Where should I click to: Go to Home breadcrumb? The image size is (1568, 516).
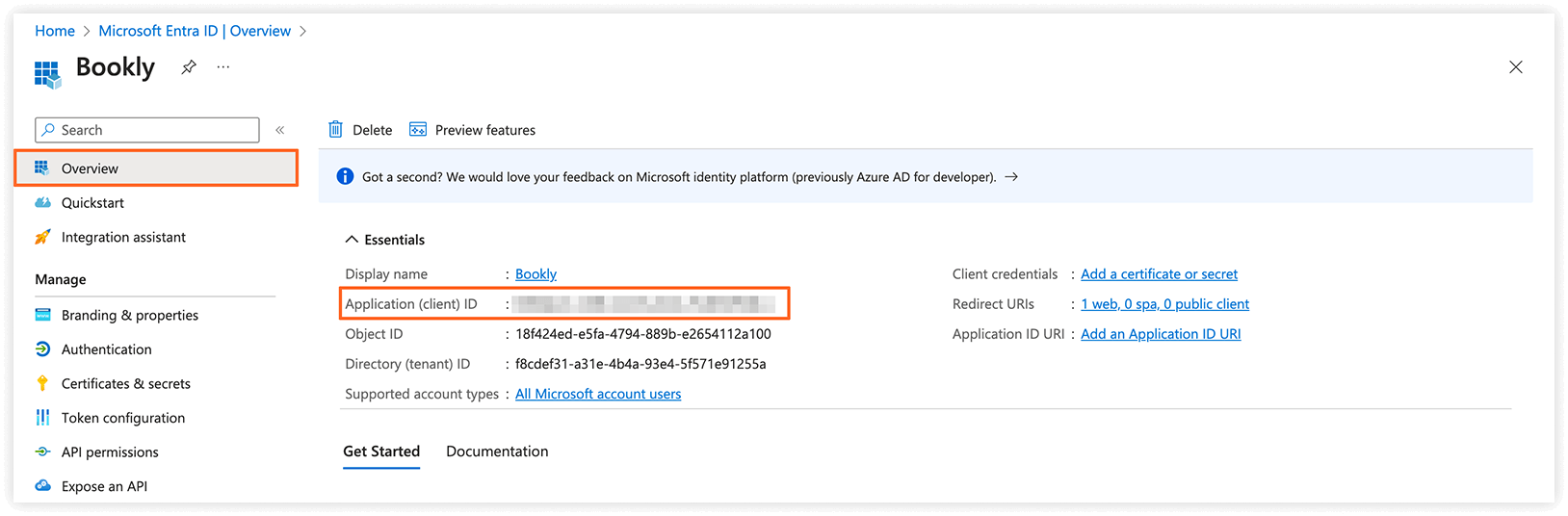click(55, 31)
